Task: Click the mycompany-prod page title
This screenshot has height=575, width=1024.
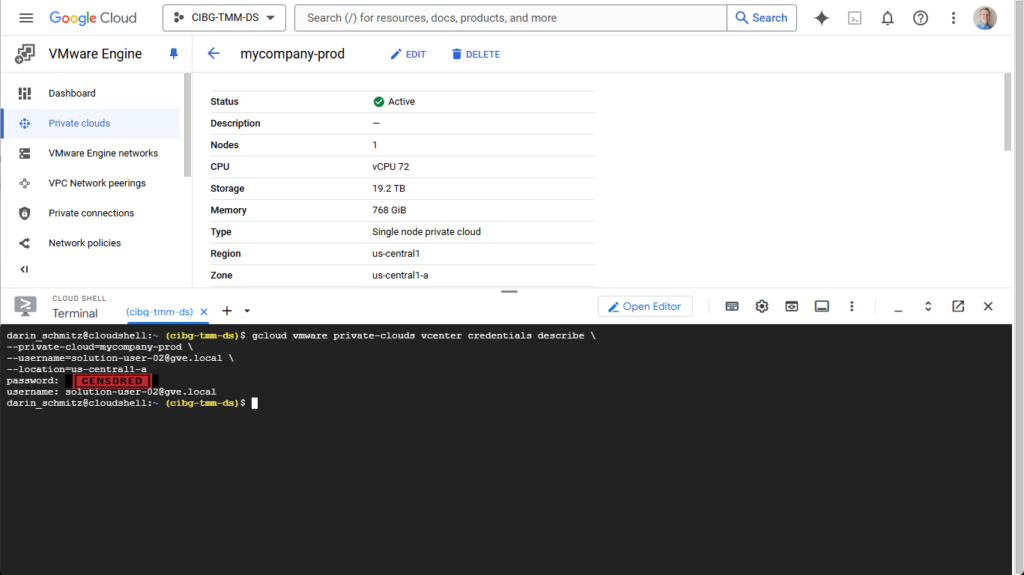Action: click(x=293, y=54)
